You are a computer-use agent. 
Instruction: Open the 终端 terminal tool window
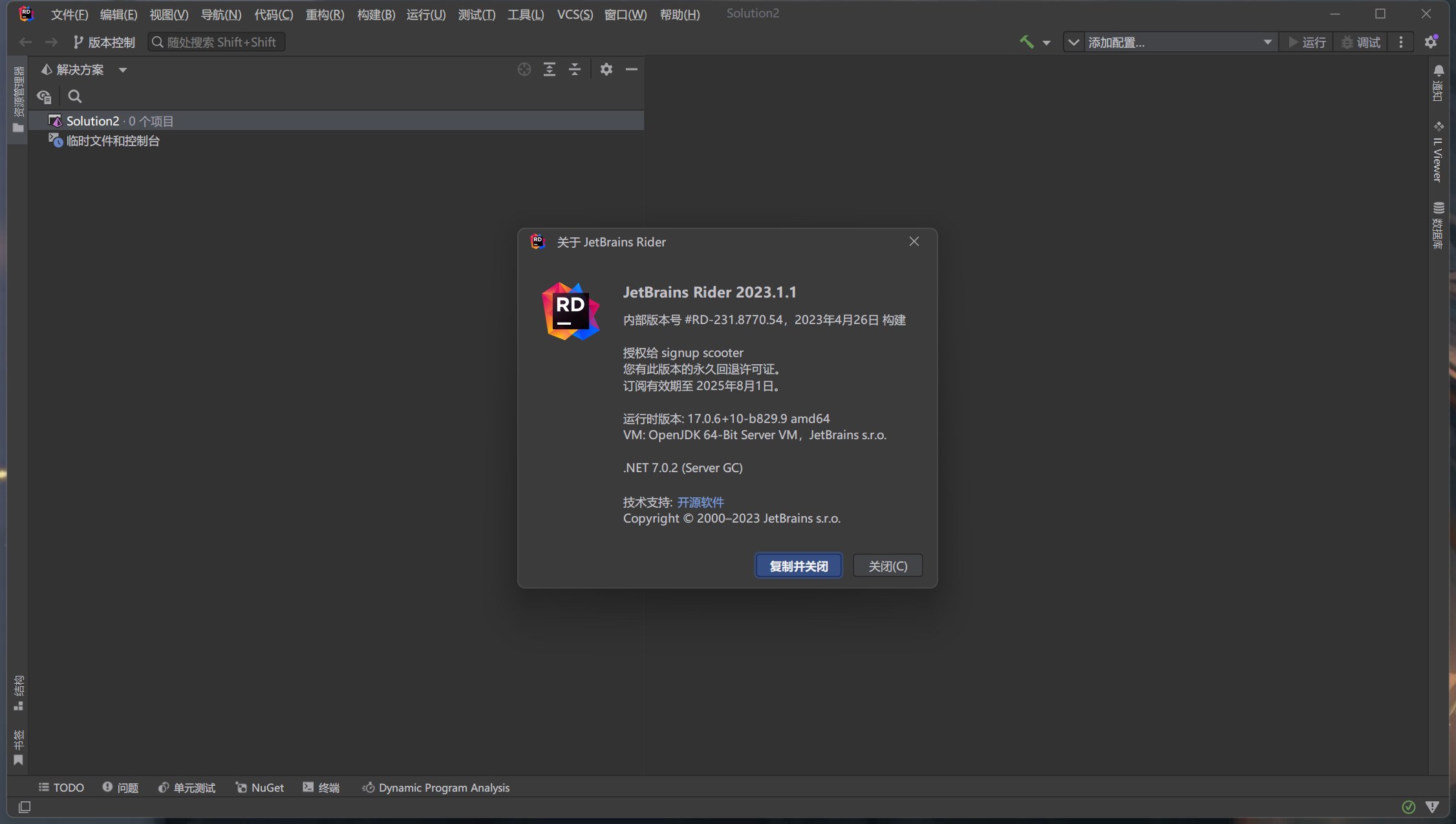coord(321,787)
